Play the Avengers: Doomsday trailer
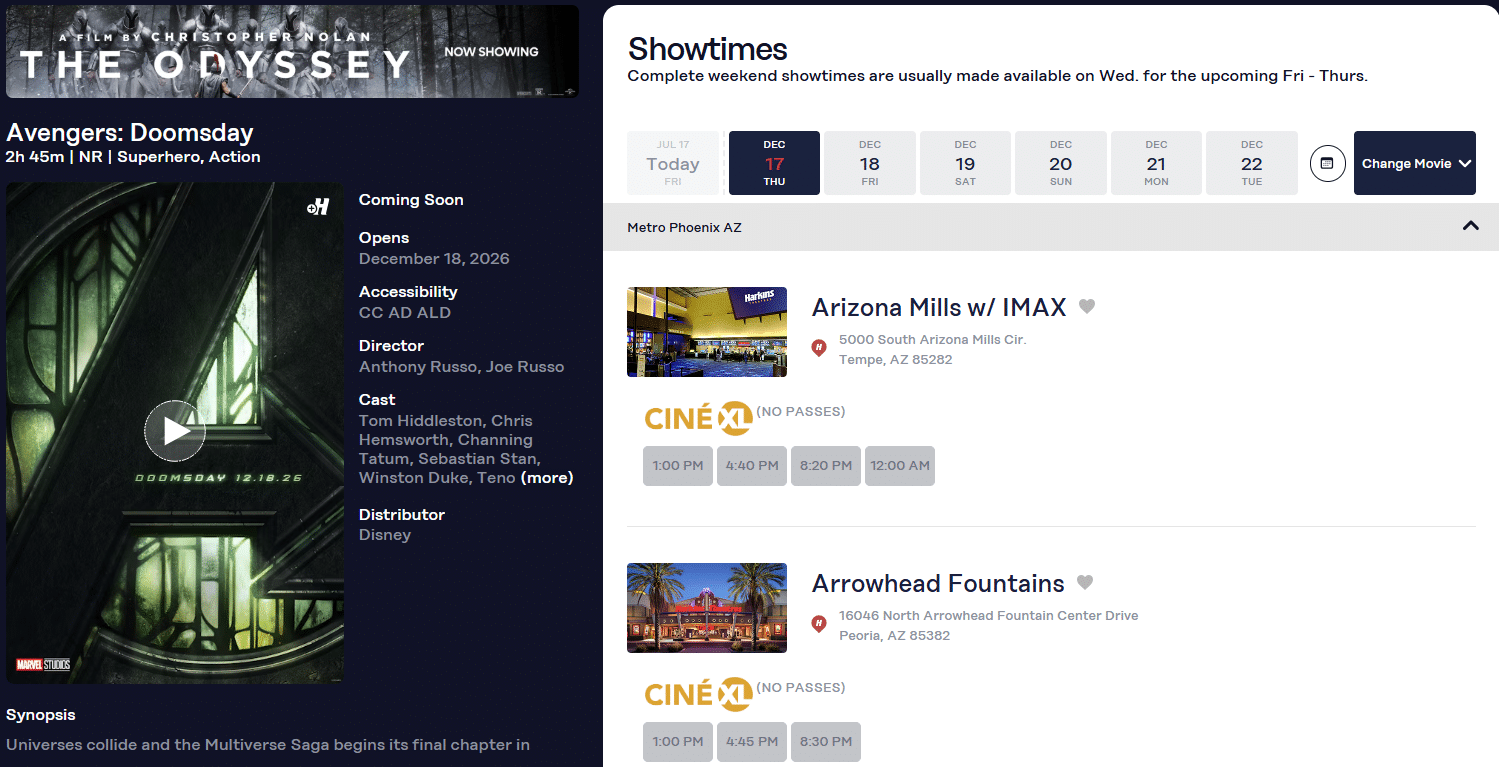This screenshot has width=1499, height=767. point(175,431)
